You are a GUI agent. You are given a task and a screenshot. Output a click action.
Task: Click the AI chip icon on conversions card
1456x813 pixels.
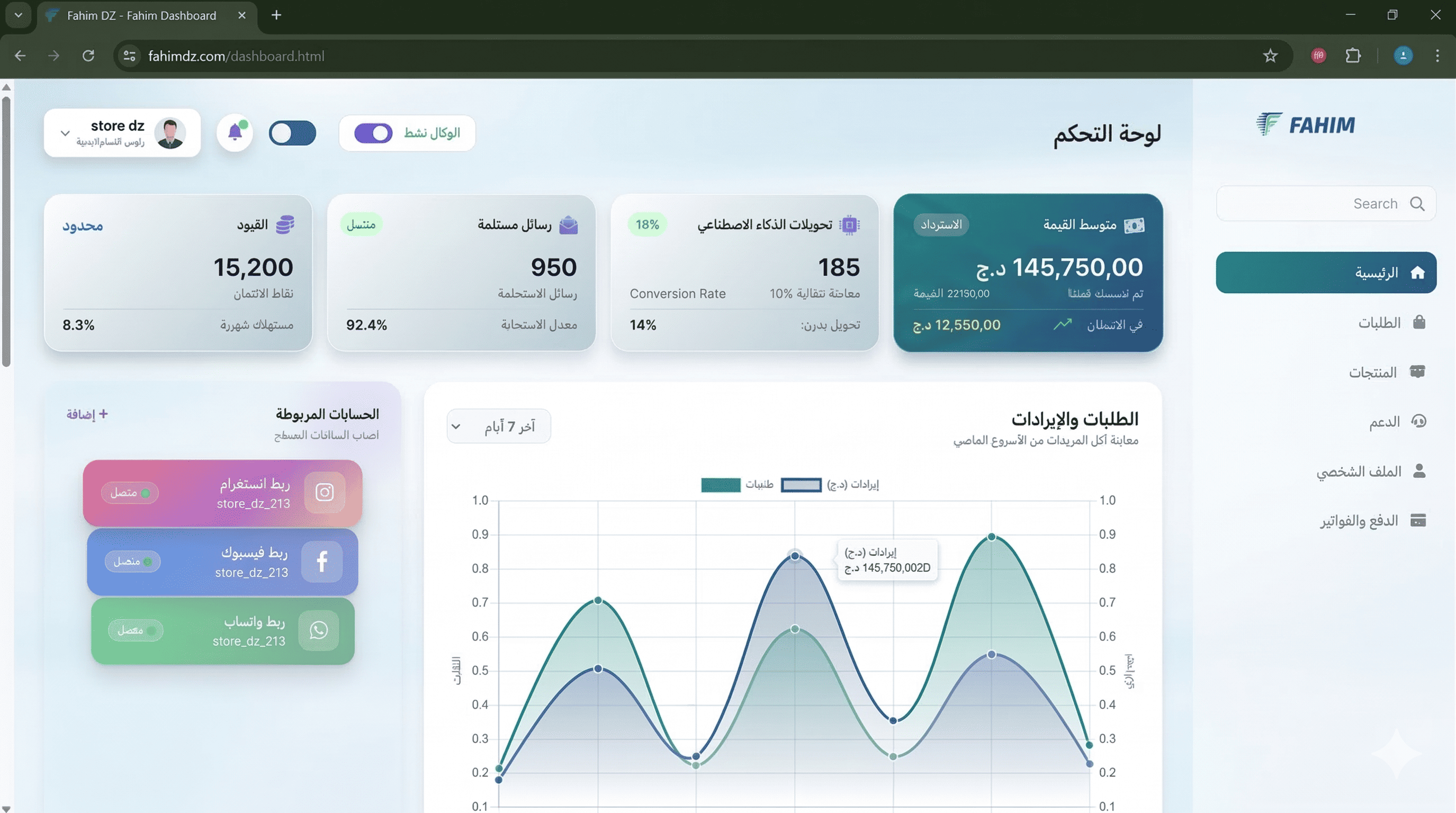(x=849, y=225)
